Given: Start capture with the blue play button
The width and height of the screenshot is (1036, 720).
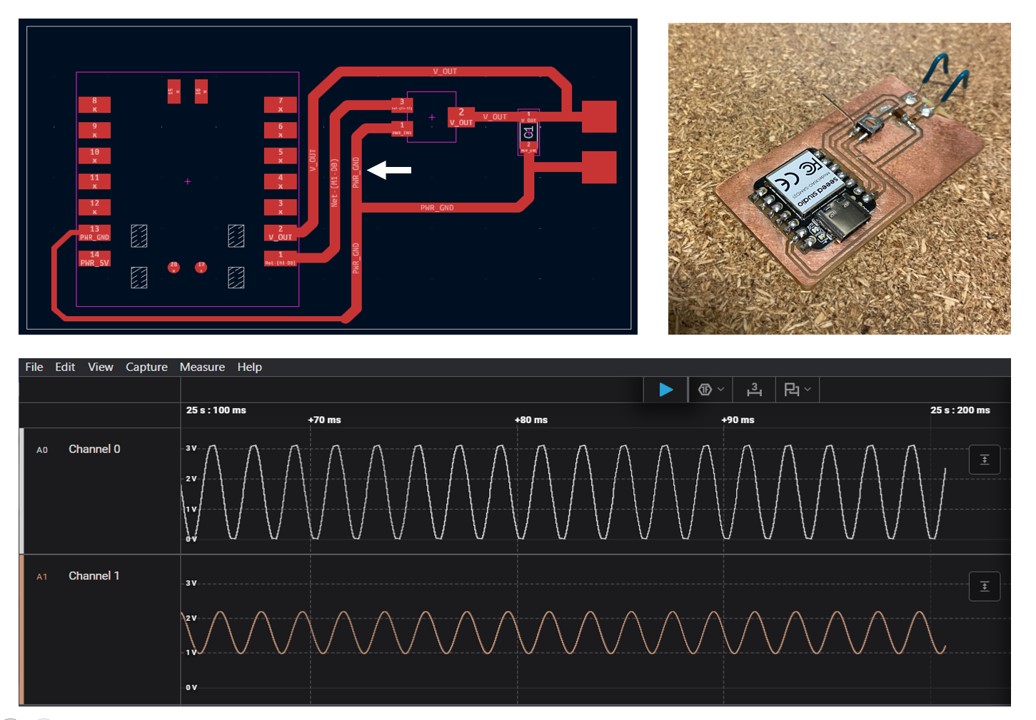Looking at the screenshot, I should point(666,390).
